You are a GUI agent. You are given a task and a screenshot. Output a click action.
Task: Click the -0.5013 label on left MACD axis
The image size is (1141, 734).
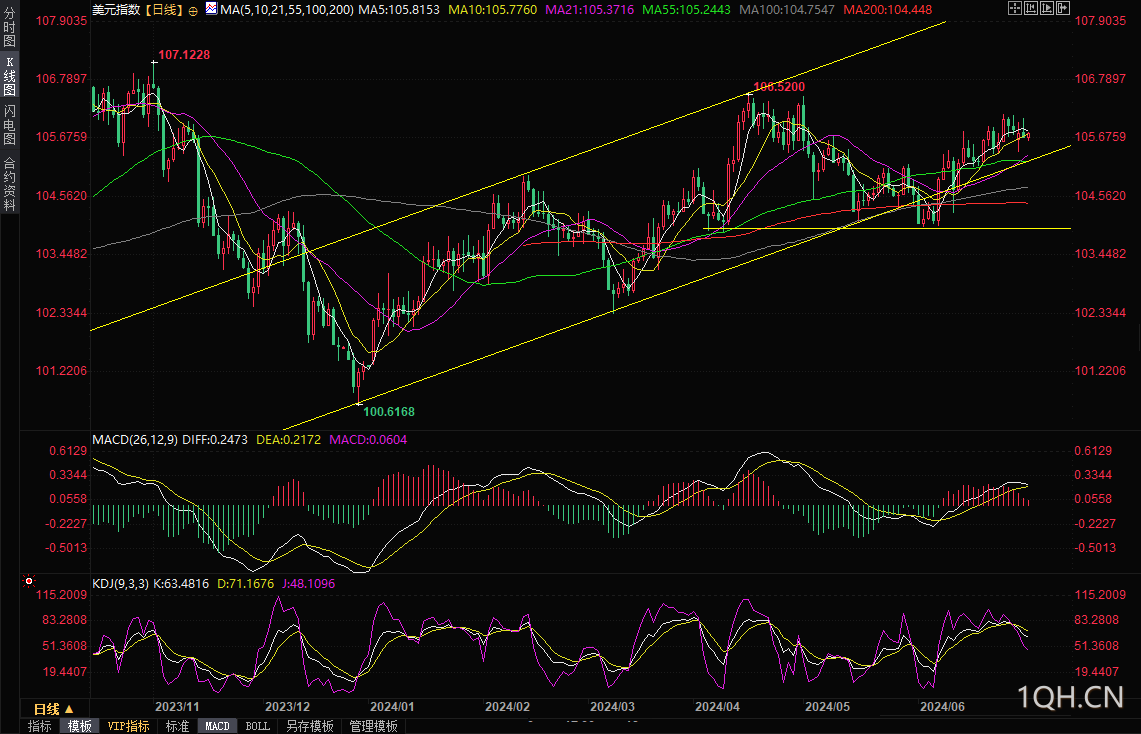point(66,548)
